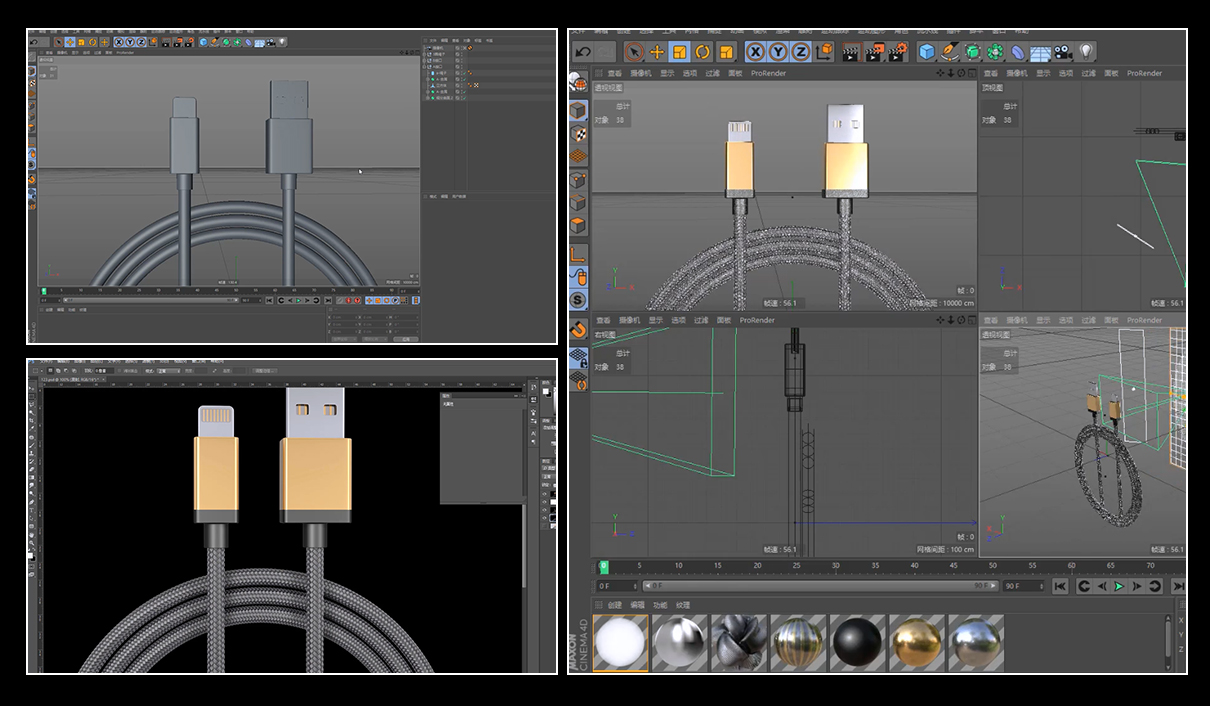Select the twisted knot metal material thumbnail
The image size is (1210, 706).
(739, 642)
